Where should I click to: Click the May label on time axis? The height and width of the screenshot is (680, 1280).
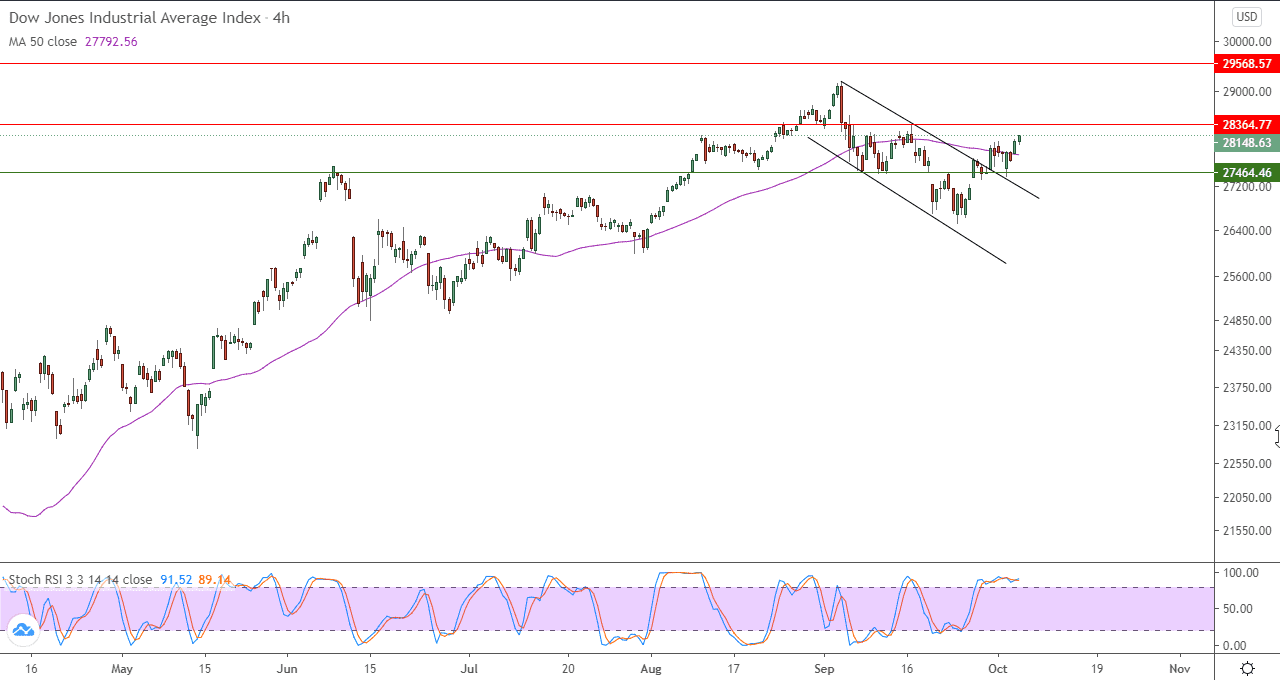[122, 668]
